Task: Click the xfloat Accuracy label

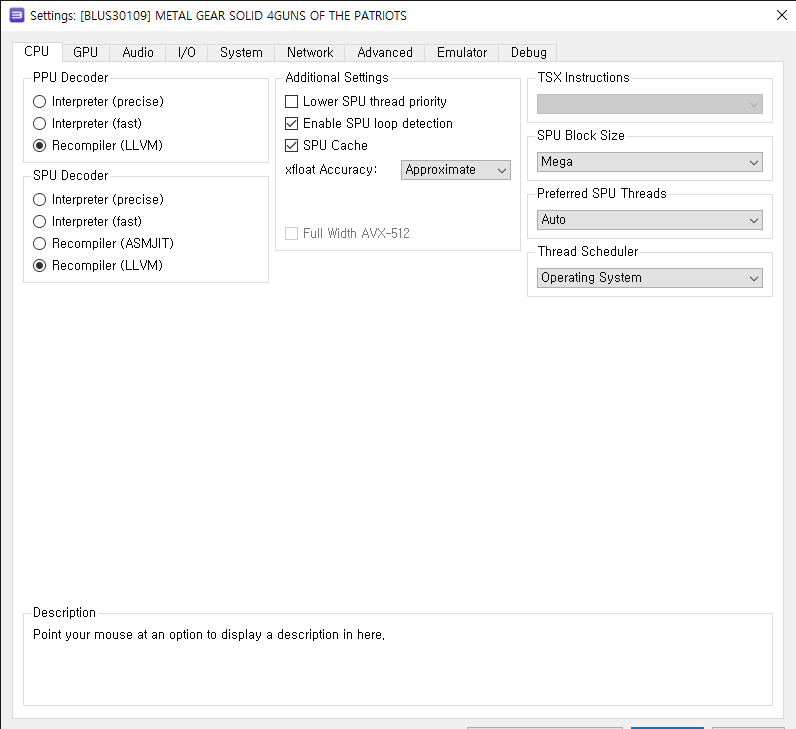Action: (331, 170)
